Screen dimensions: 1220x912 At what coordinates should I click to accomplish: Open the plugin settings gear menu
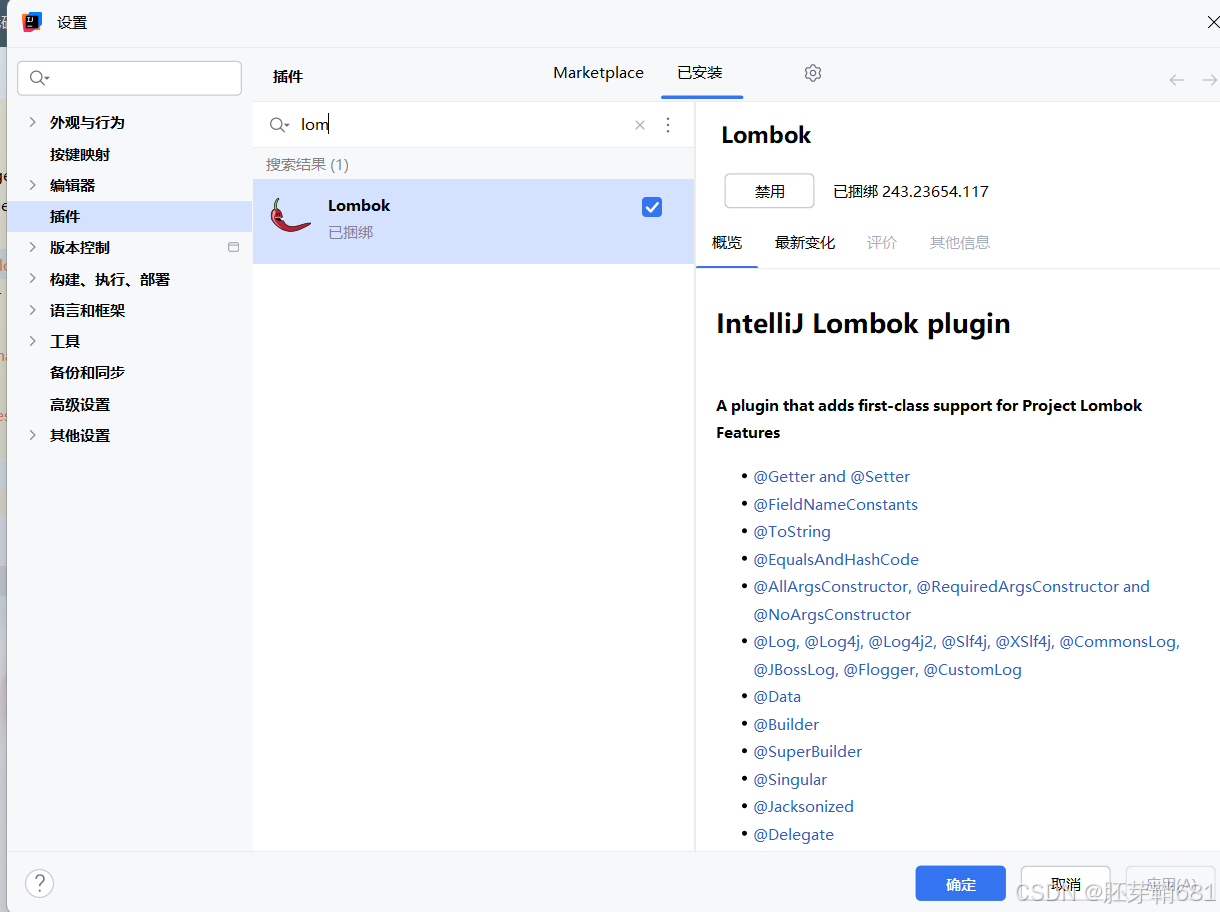tap(813, 73)
